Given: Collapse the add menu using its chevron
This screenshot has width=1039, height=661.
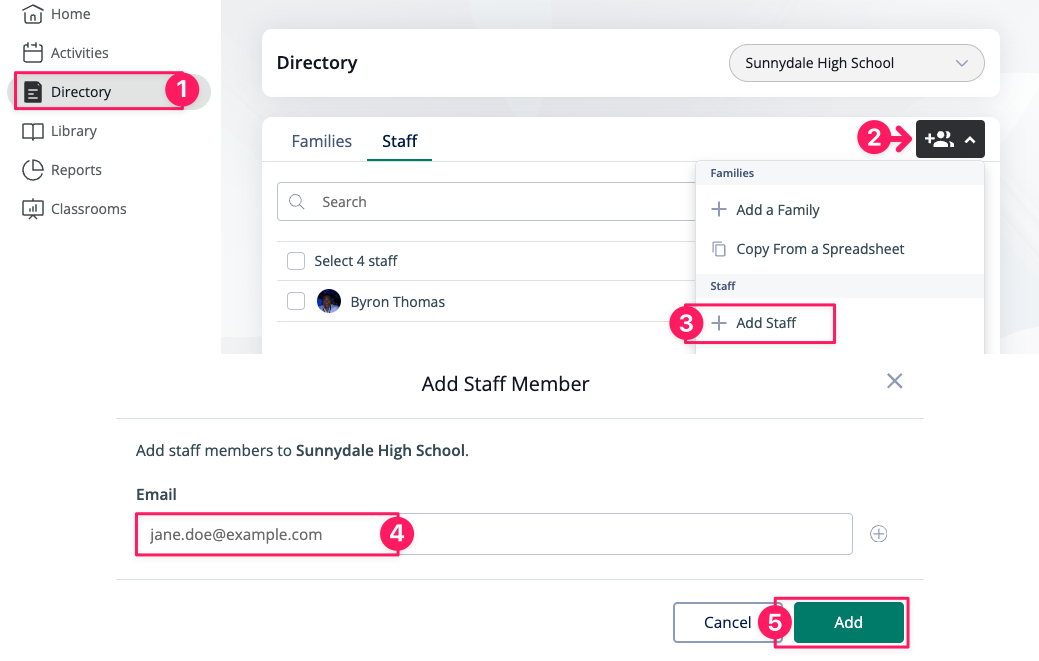Looking at the screenshot, I should [969, 139].
